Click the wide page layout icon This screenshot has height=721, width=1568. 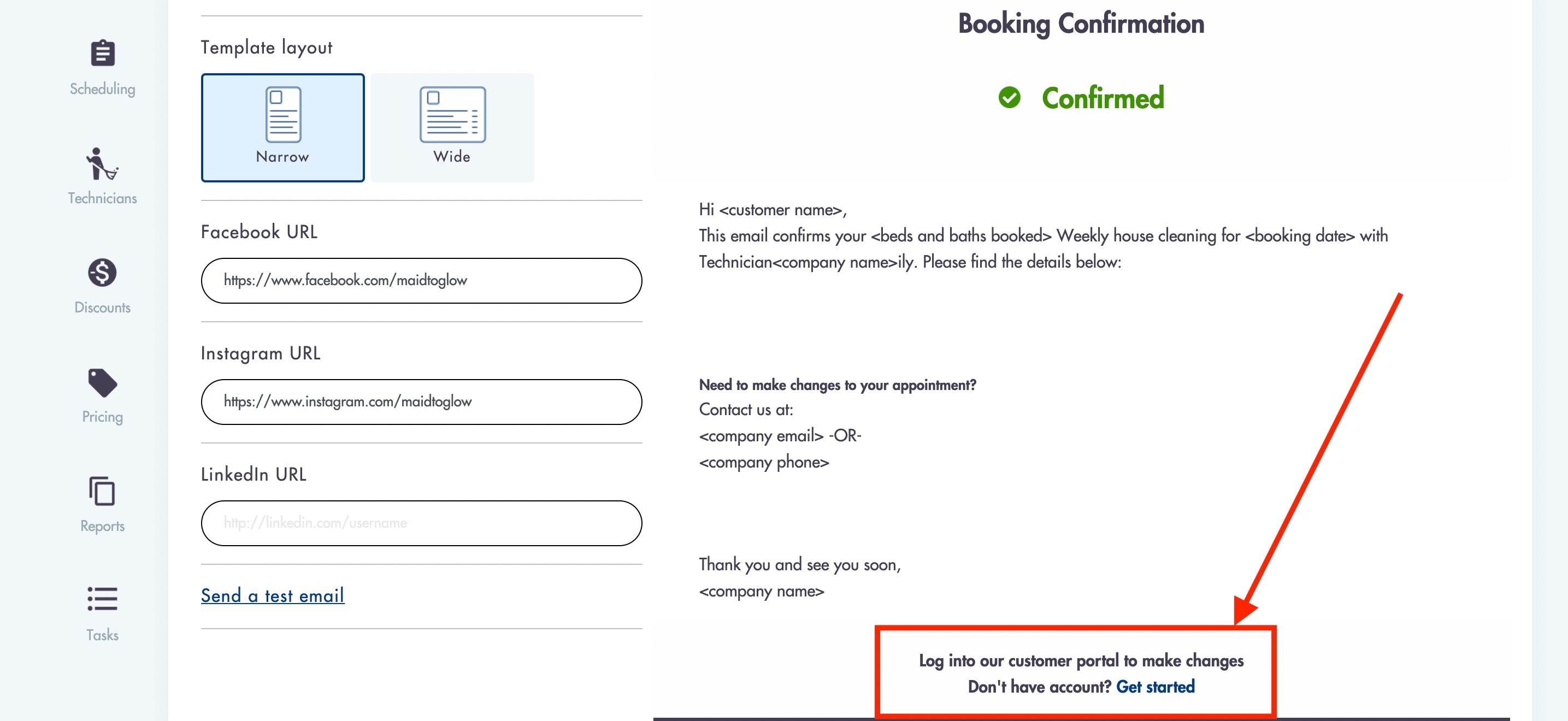click(x=452, y=114)
